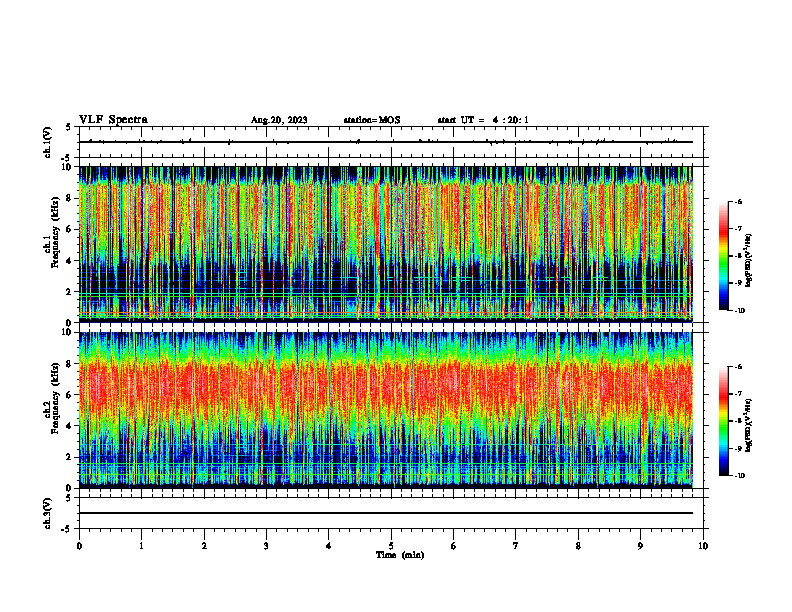
Task: Click time axis tick label "5"
Action: click(391, 546)
